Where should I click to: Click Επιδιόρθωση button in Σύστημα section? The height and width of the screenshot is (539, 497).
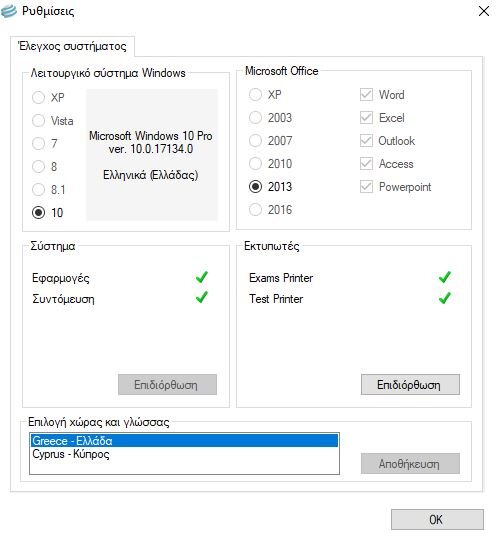tap(167, 385)
